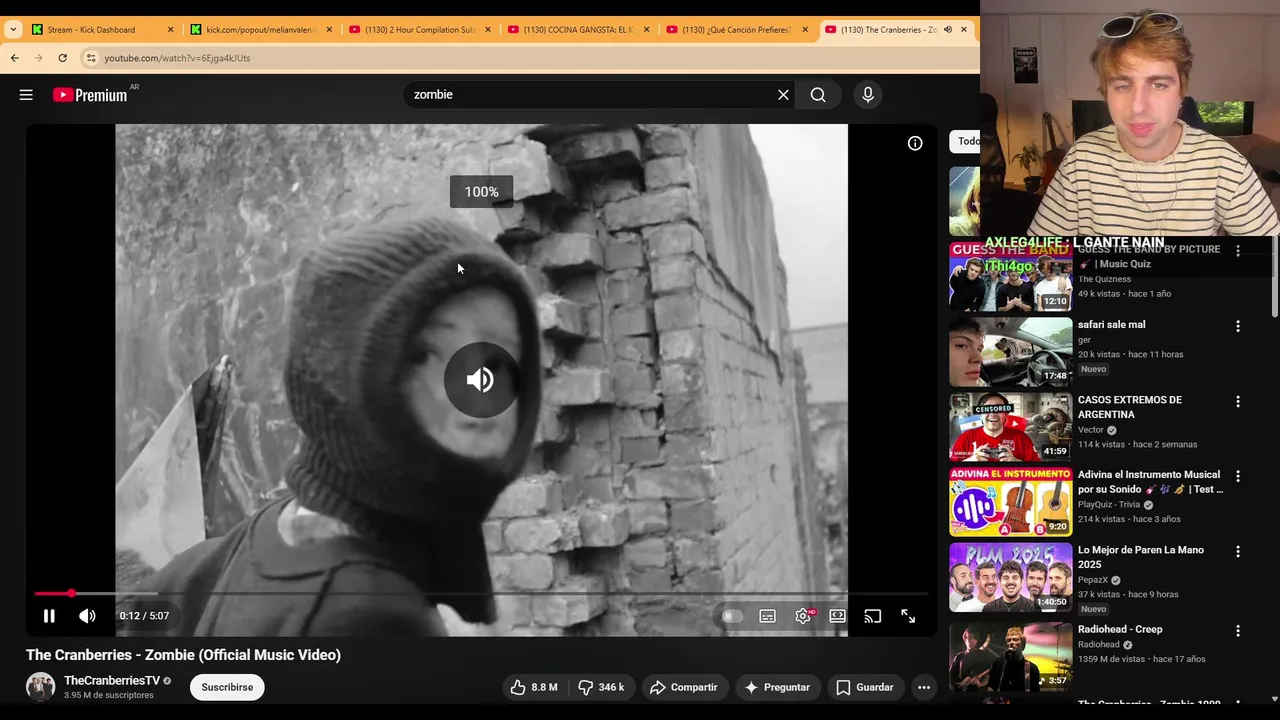Screen dimensions: 1280x720
Task: Toggle the autoplay switch in the player
Action: click(x=732, y=616)
